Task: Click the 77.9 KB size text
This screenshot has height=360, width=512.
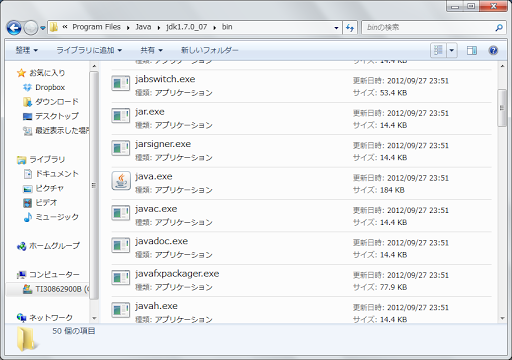Action: point(393,287)
